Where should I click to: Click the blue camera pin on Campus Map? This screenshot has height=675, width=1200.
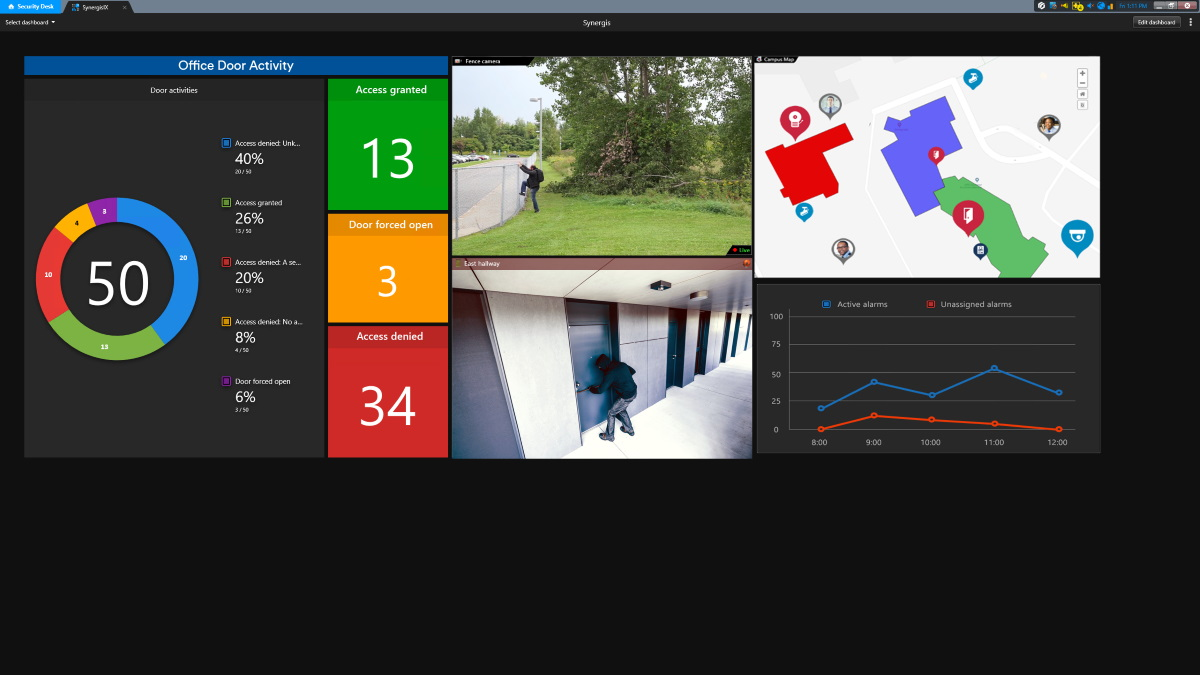click(1077, 235)
